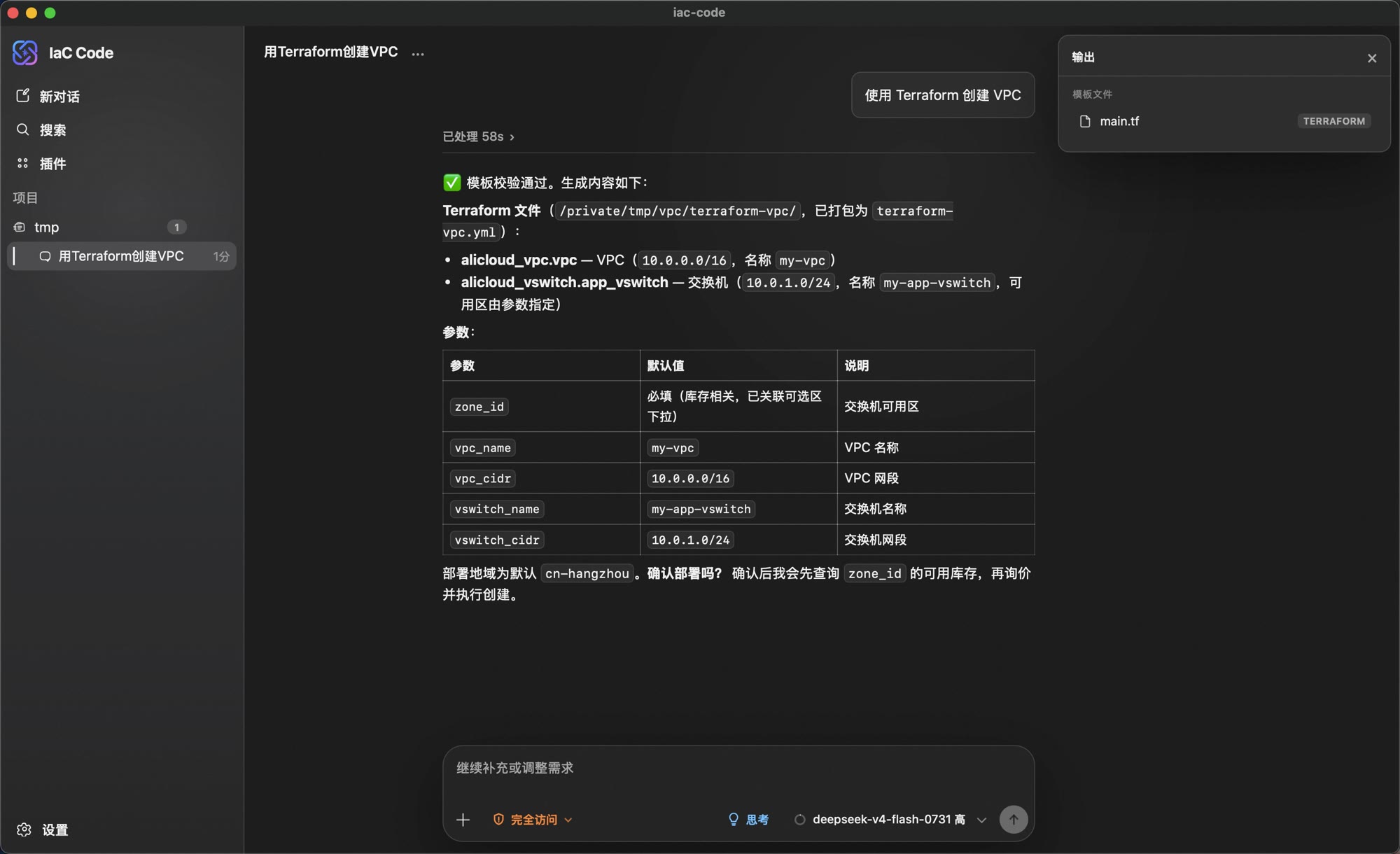This screenshot has width=1400, height=854.
Task: Open the deepseek-v4-flash-0731 model dropdown
Action: [890, 819]
